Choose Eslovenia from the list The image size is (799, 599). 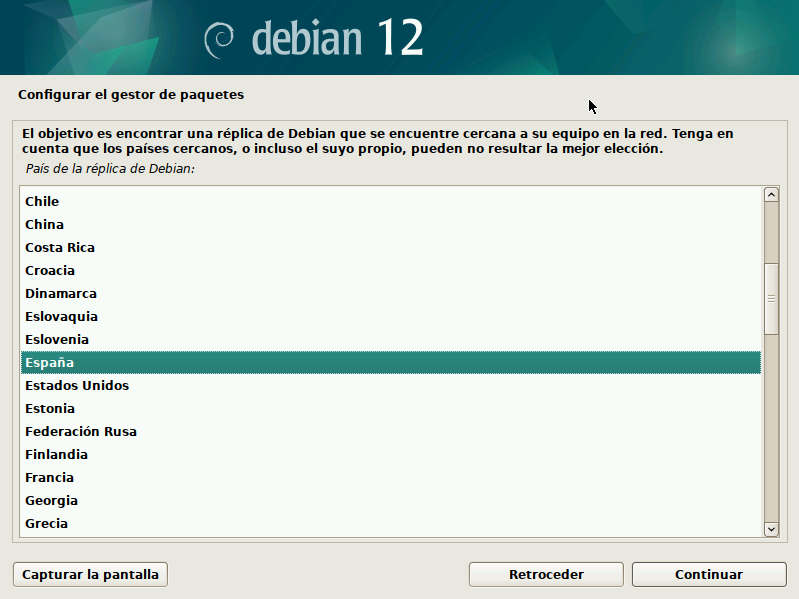57,339
